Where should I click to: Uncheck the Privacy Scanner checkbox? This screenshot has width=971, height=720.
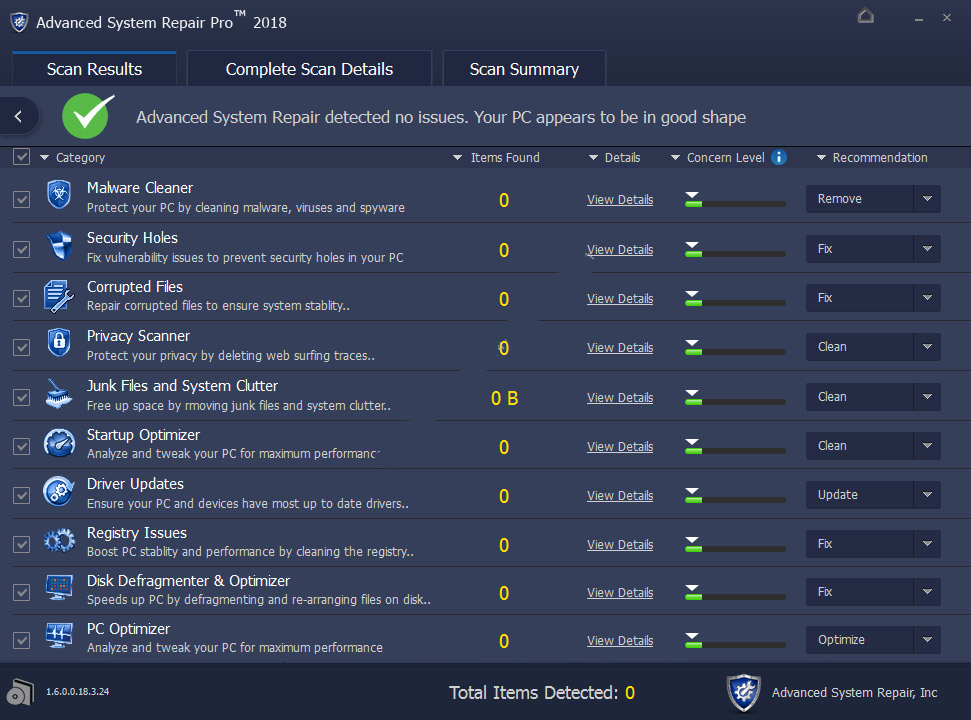22,347
